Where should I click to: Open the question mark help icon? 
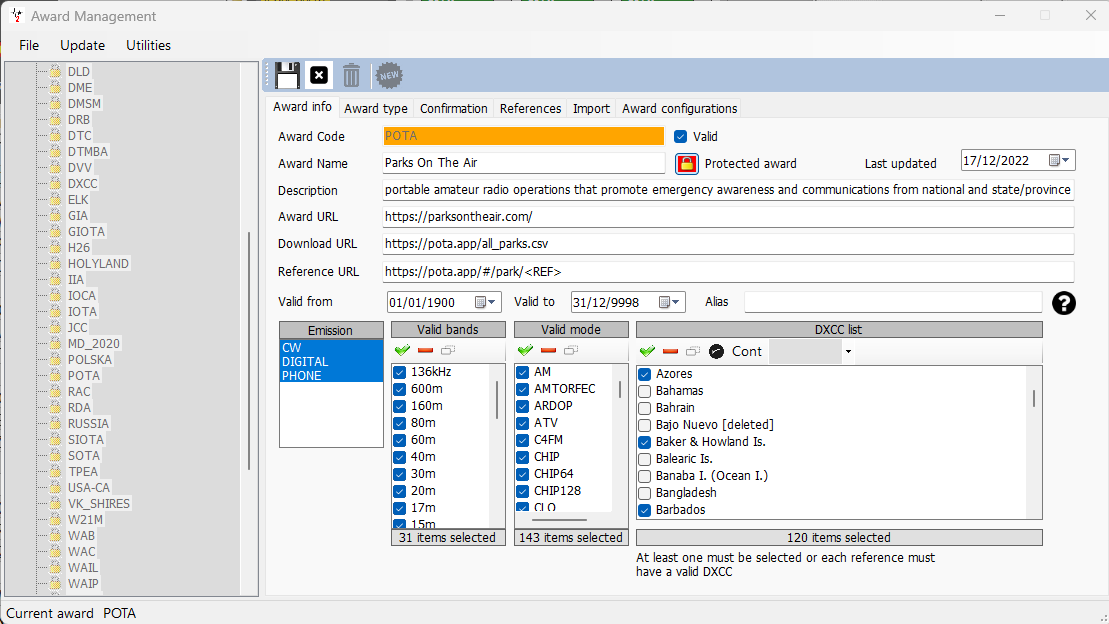[1064, 303]
